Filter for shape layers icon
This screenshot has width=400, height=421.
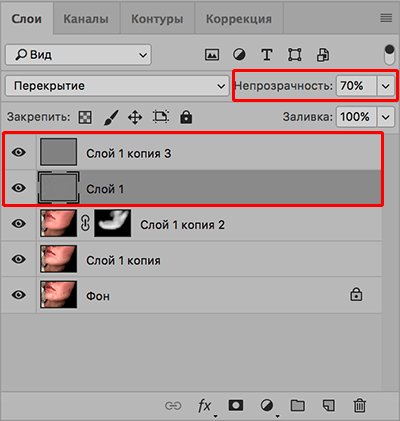(x=295, y=55)
